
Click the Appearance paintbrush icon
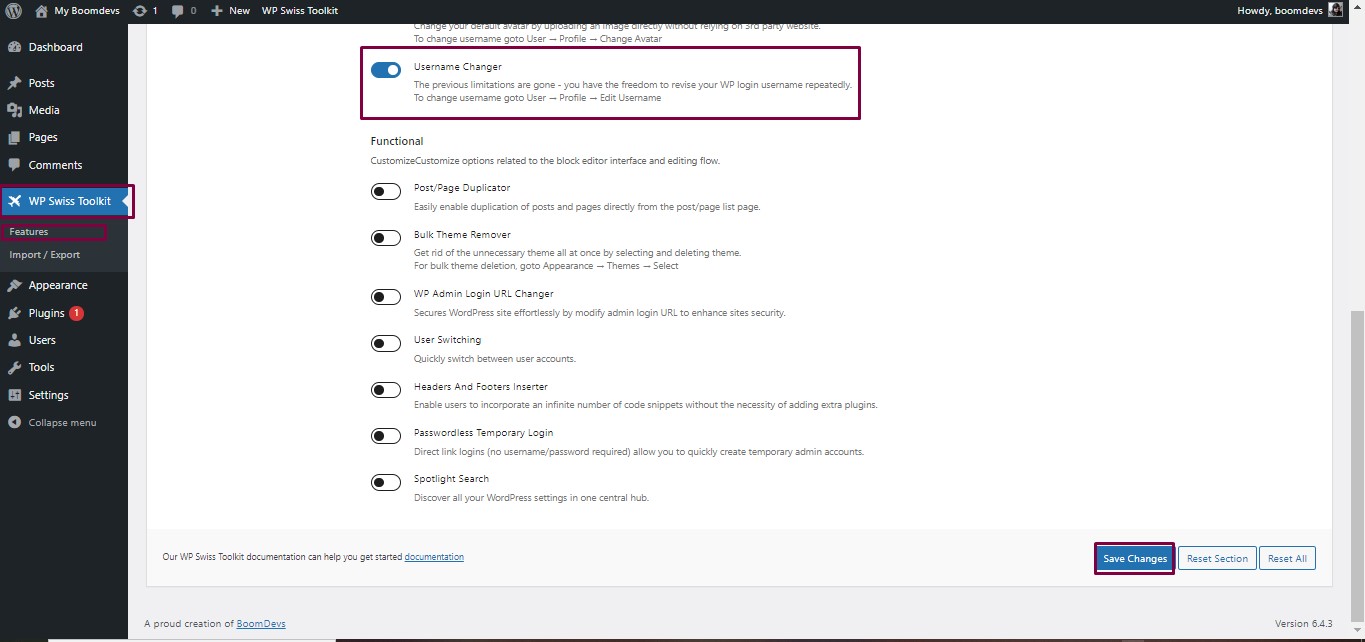click(x=14, y=285)
